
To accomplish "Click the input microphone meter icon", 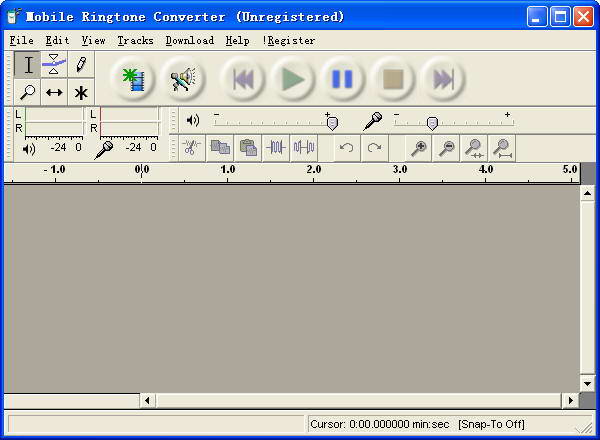I will coord(104,150).
